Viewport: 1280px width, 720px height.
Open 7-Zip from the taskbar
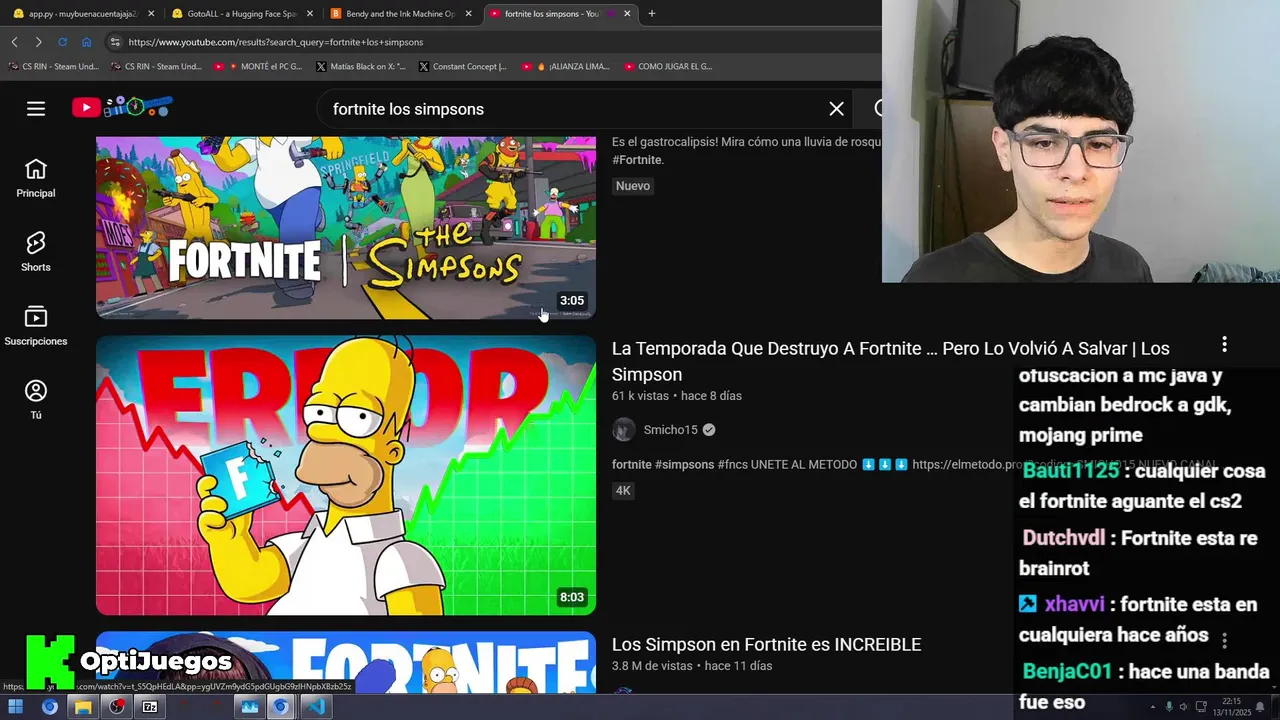150,707
